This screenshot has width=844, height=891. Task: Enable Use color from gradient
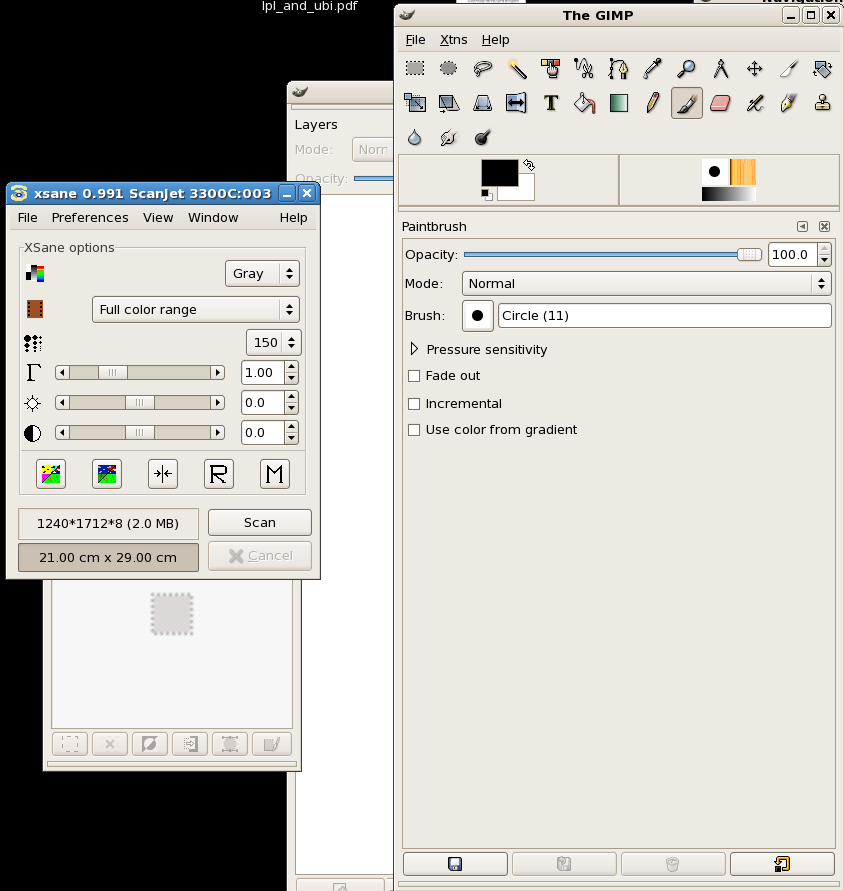tap(414, 430)
